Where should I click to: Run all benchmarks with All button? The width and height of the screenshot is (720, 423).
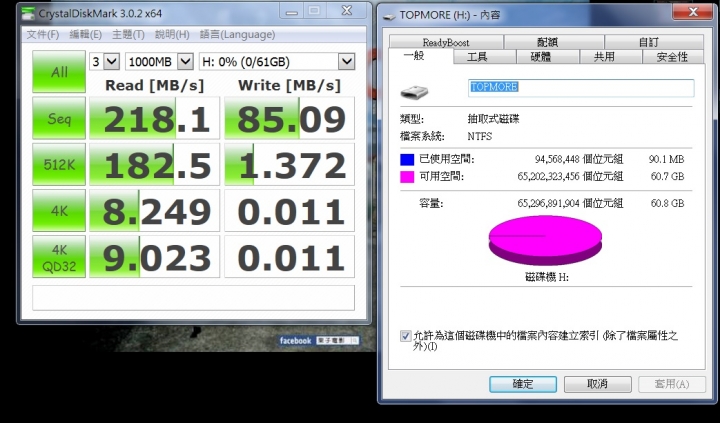(59, 72)
